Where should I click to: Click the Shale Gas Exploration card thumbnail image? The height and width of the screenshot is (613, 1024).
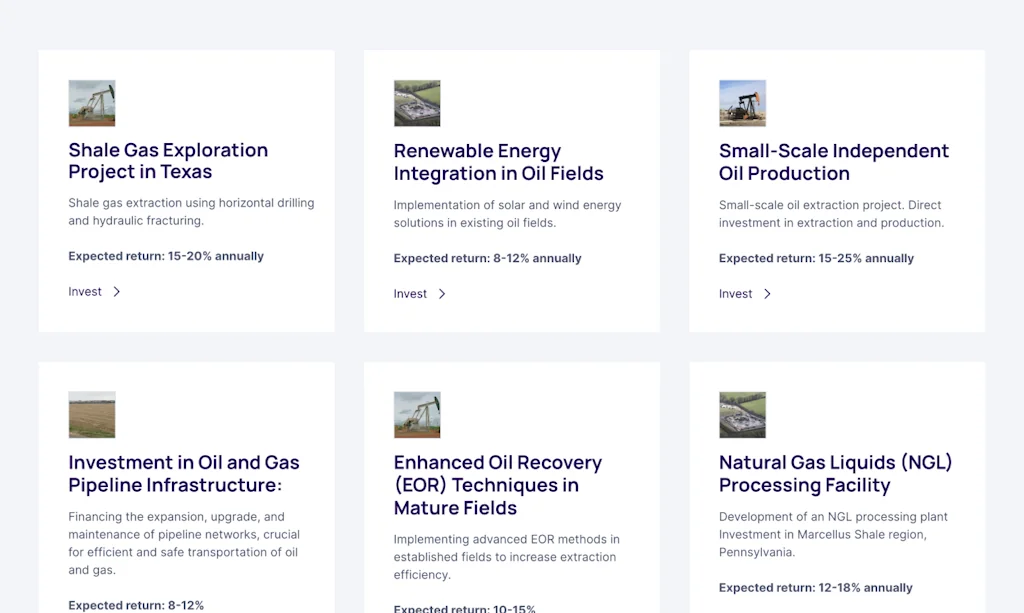pyautogui.click(x=91, y=103)
